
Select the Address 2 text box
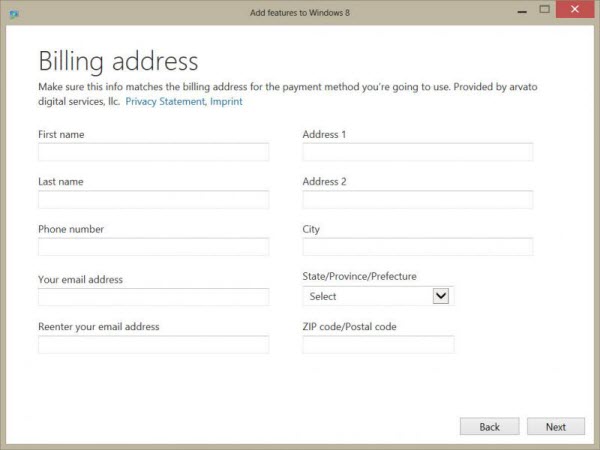point(418,199)
